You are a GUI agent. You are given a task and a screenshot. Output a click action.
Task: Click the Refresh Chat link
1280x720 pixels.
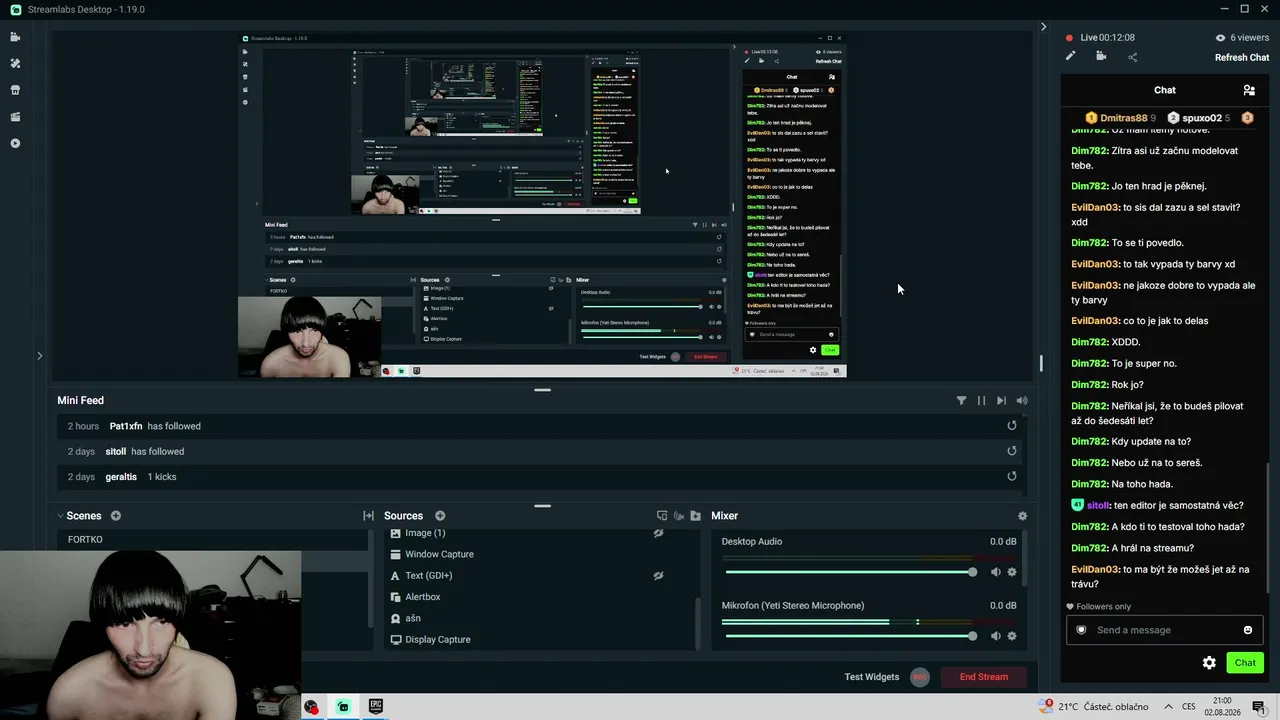[x=1242, y=57]
